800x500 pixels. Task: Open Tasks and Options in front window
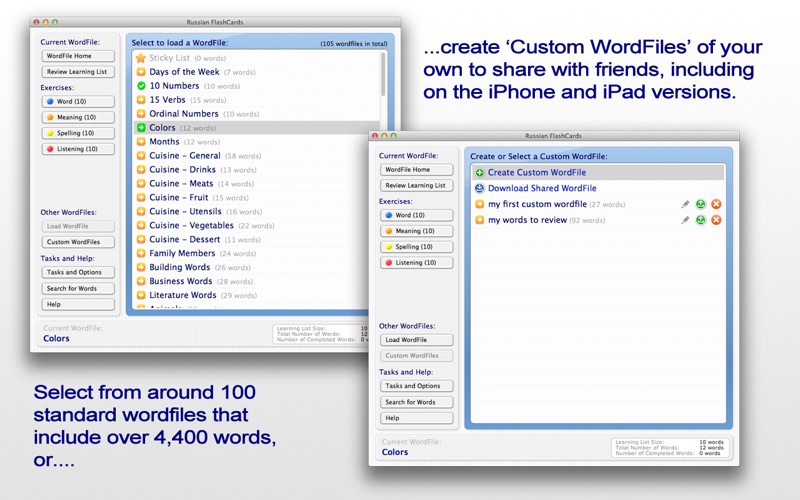point(416,386)
